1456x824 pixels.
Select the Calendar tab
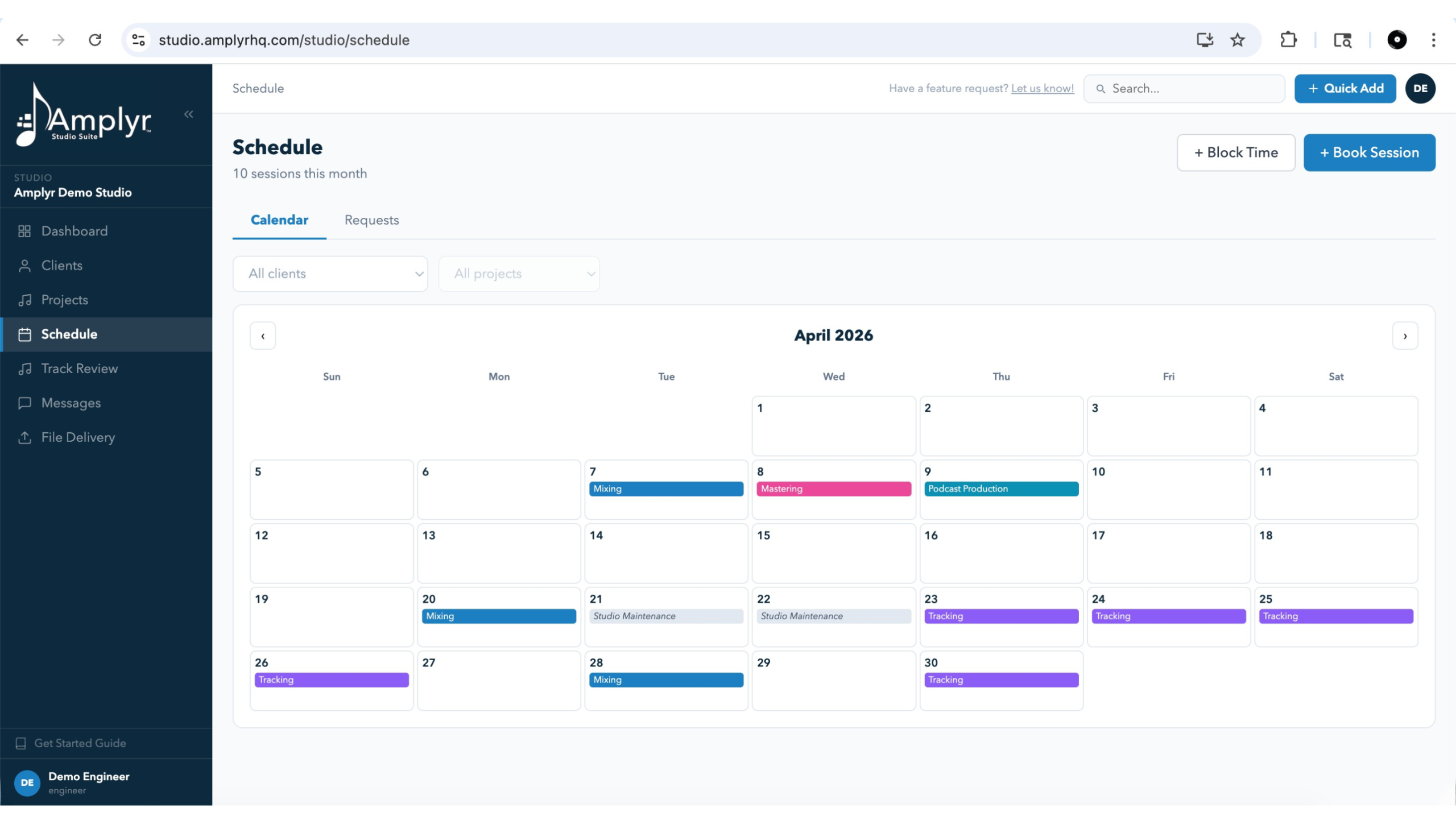click(279, 220)
